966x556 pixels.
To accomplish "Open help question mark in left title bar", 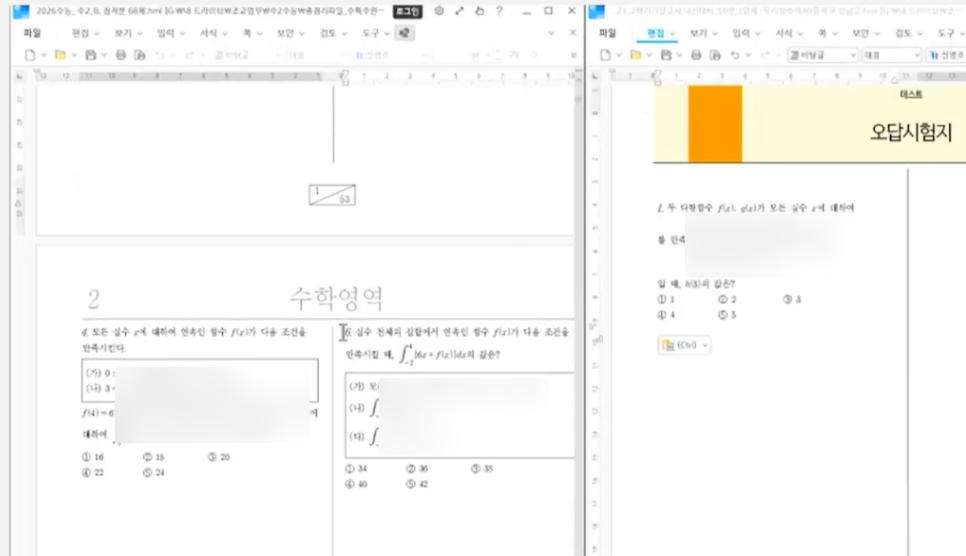I will (x=499, y=11).
